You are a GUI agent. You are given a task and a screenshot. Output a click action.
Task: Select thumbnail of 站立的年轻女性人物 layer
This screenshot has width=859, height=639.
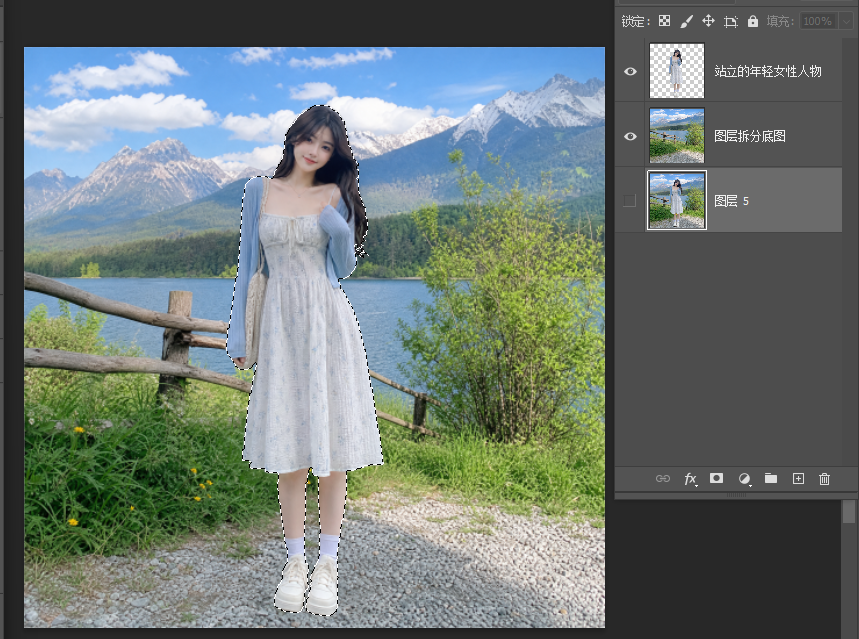point(677,71)
